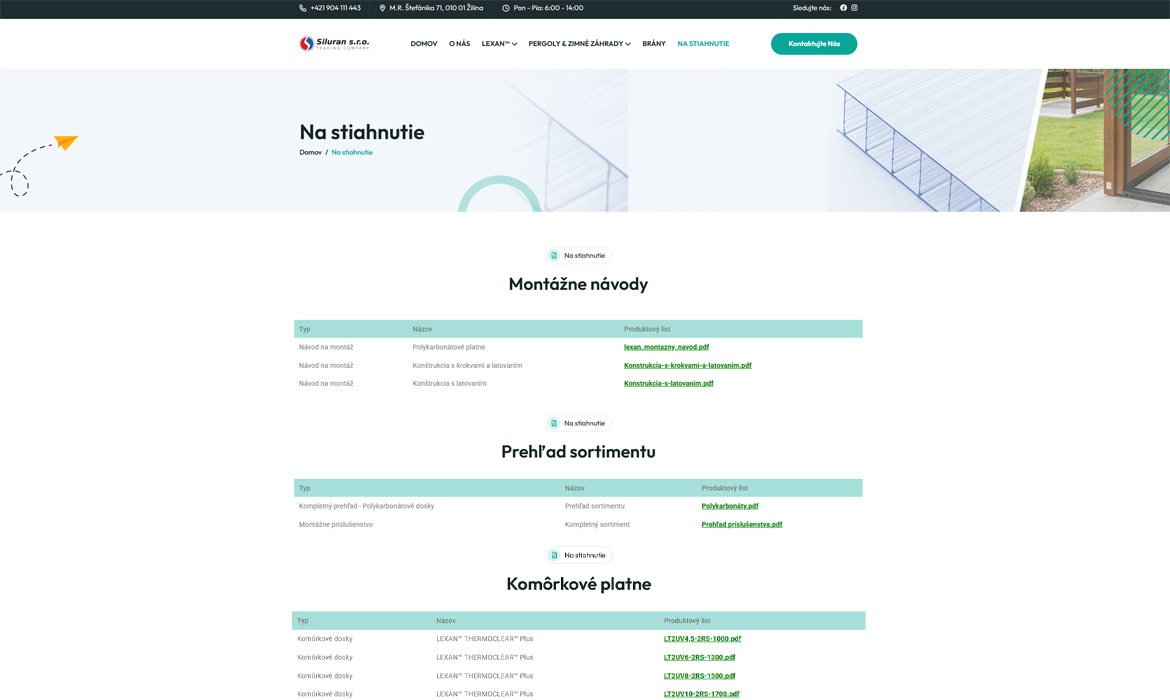Expand the LEXAN™ dropdown menu
Image resolution: width=1170 pixels, height=700 pixels.
click(499, 44)
